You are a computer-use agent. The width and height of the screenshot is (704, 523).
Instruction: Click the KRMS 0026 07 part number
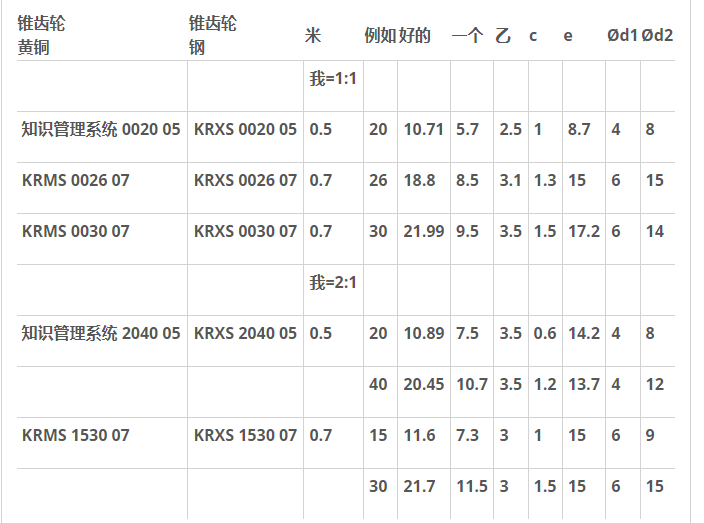[x=76, y=181]
